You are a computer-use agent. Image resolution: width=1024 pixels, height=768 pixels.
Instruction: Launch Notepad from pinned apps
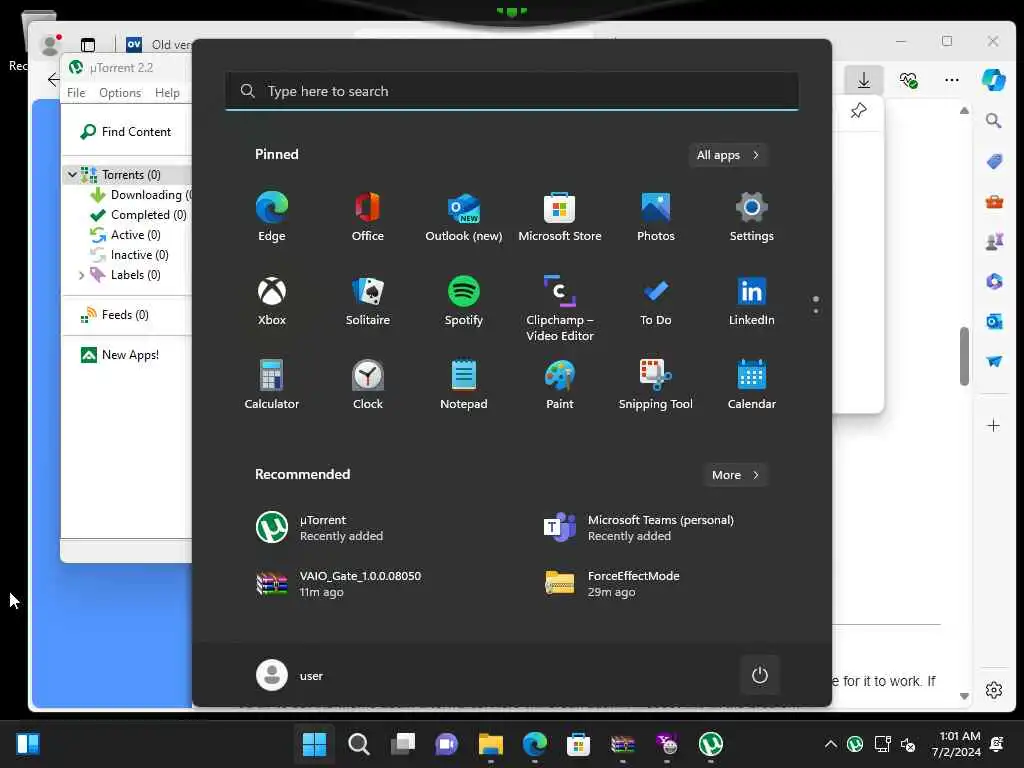464,385
